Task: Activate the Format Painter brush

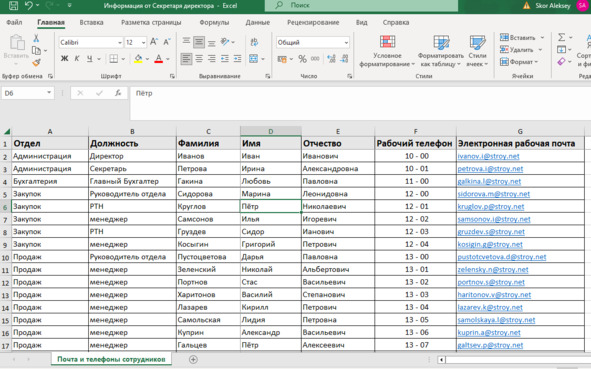Action: (36, 62)
